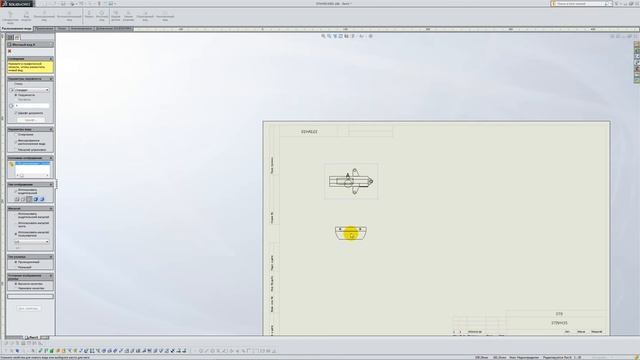Switch to the Annotation tab
The width and height of the screenshot is (640, 360).
[44, 29]
